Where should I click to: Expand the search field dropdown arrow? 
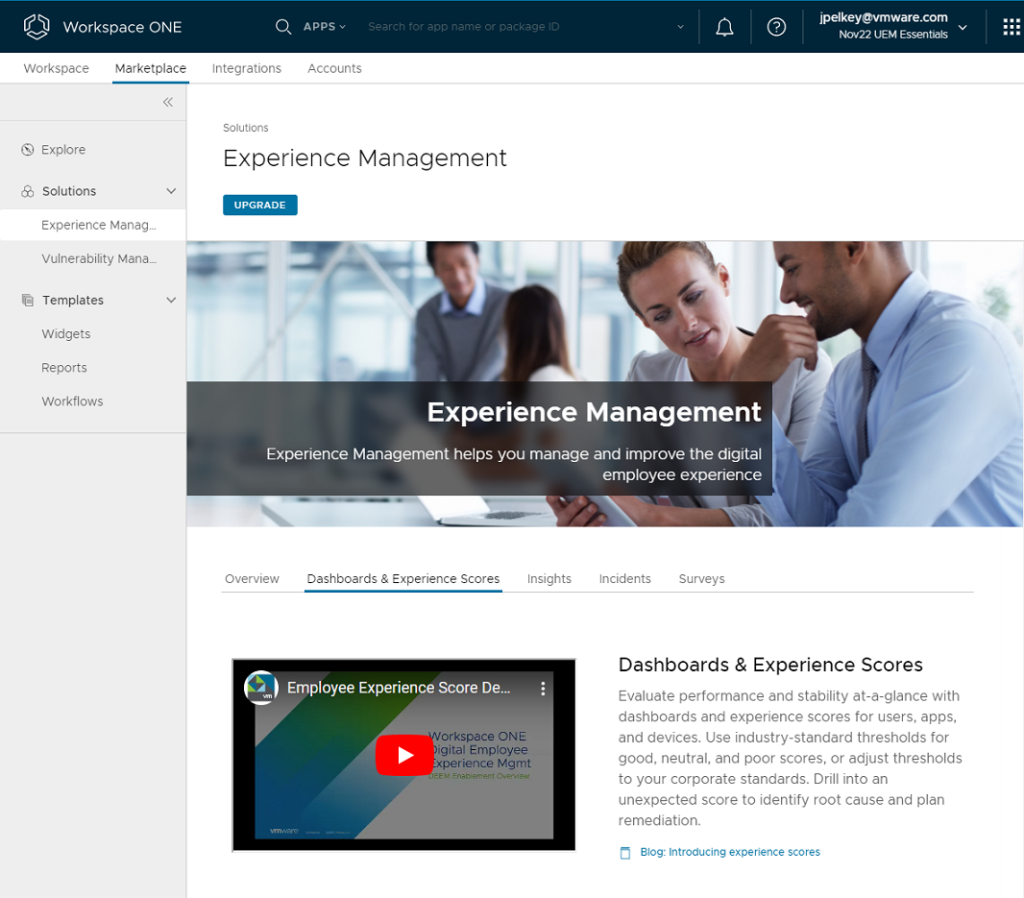[680, 27]
